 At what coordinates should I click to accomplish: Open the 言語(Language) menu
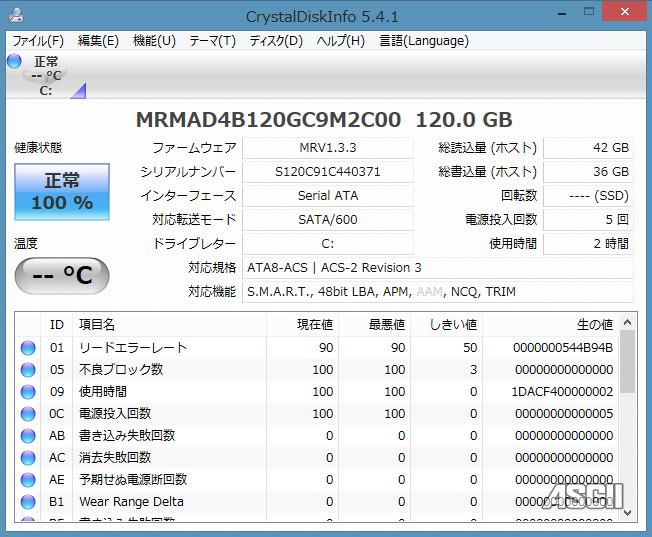click(424, 41)
